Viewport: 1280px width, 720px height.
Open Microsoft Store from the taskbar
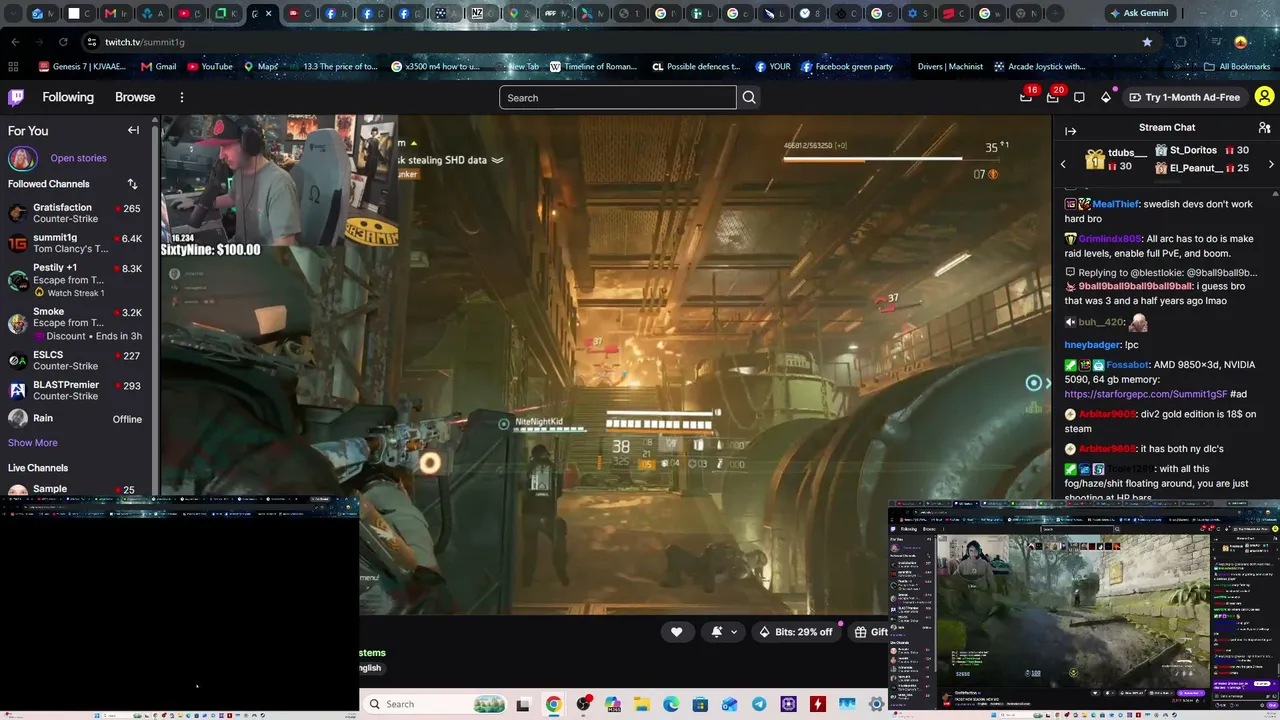click(700, 705)
